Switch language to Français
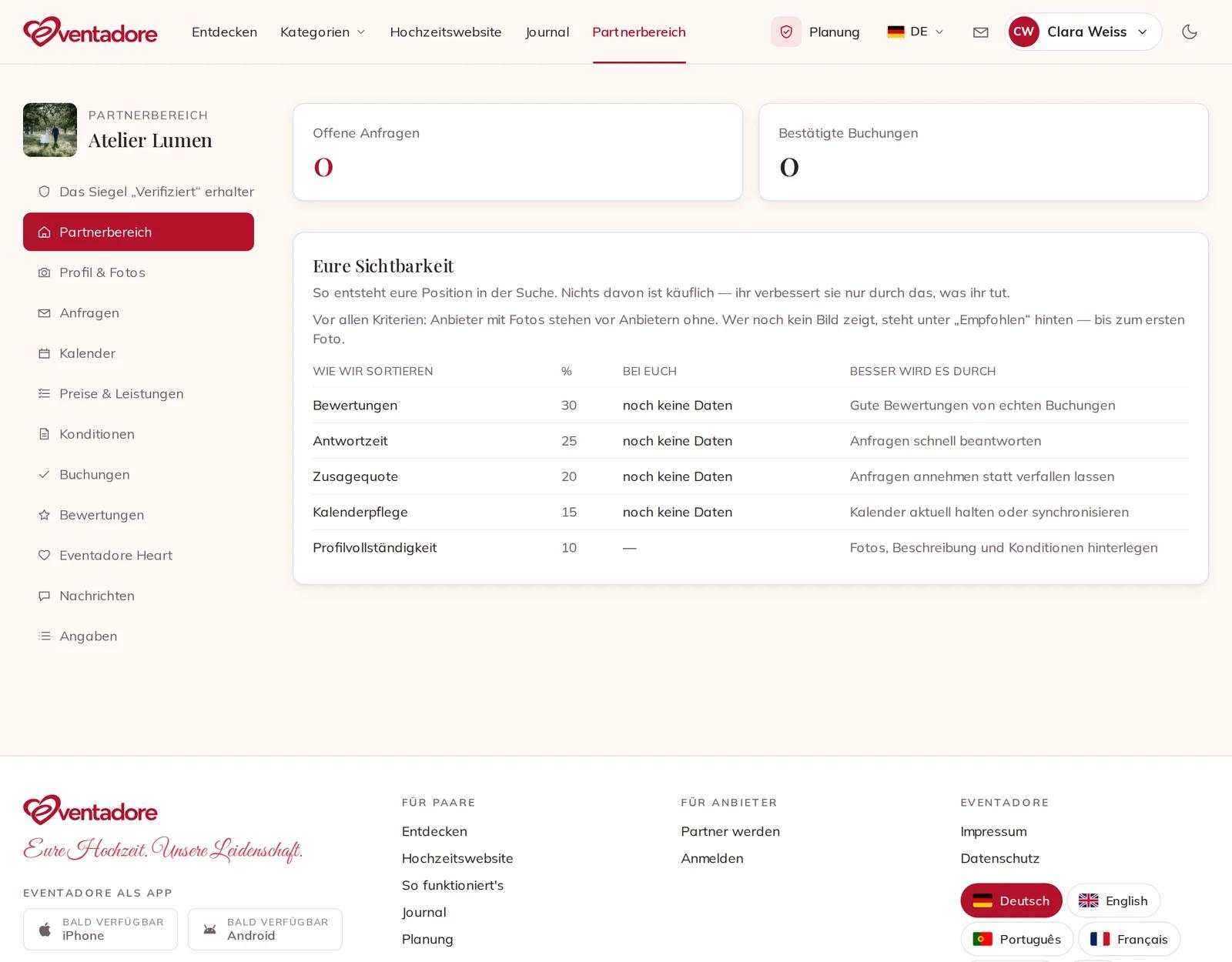1232x962 pixels. [1130, 939]
